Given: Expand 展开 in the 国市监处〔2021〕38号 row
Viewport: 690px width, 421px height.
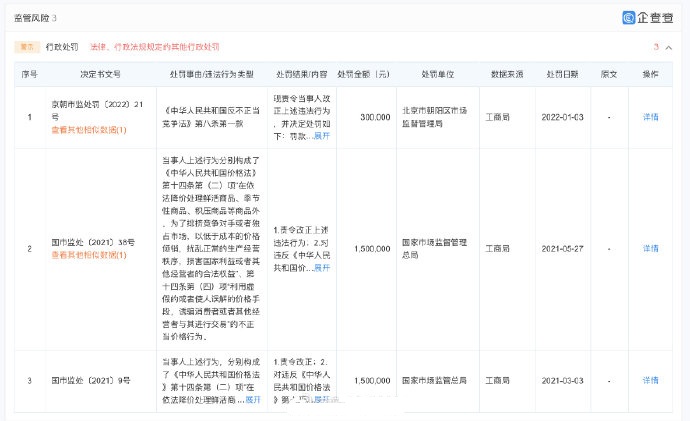Looking at the screenshot, I should [x=321, y=268].
